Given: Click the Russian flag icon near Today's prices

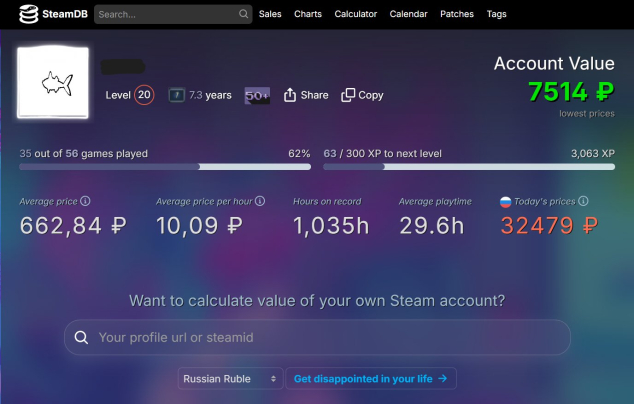Looking at the screenshot, I should pyautogui.click(x=506, y=201).
